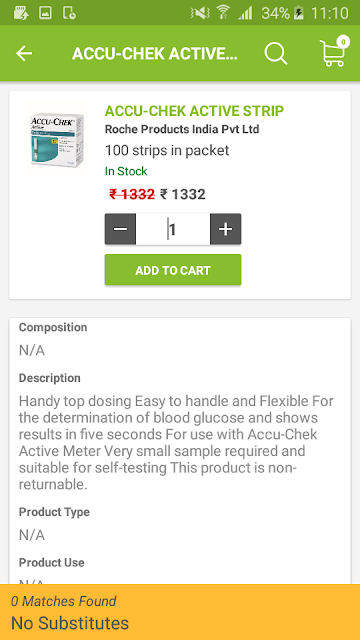
Task: Tap the image notification icon
Action: point(45,13)
